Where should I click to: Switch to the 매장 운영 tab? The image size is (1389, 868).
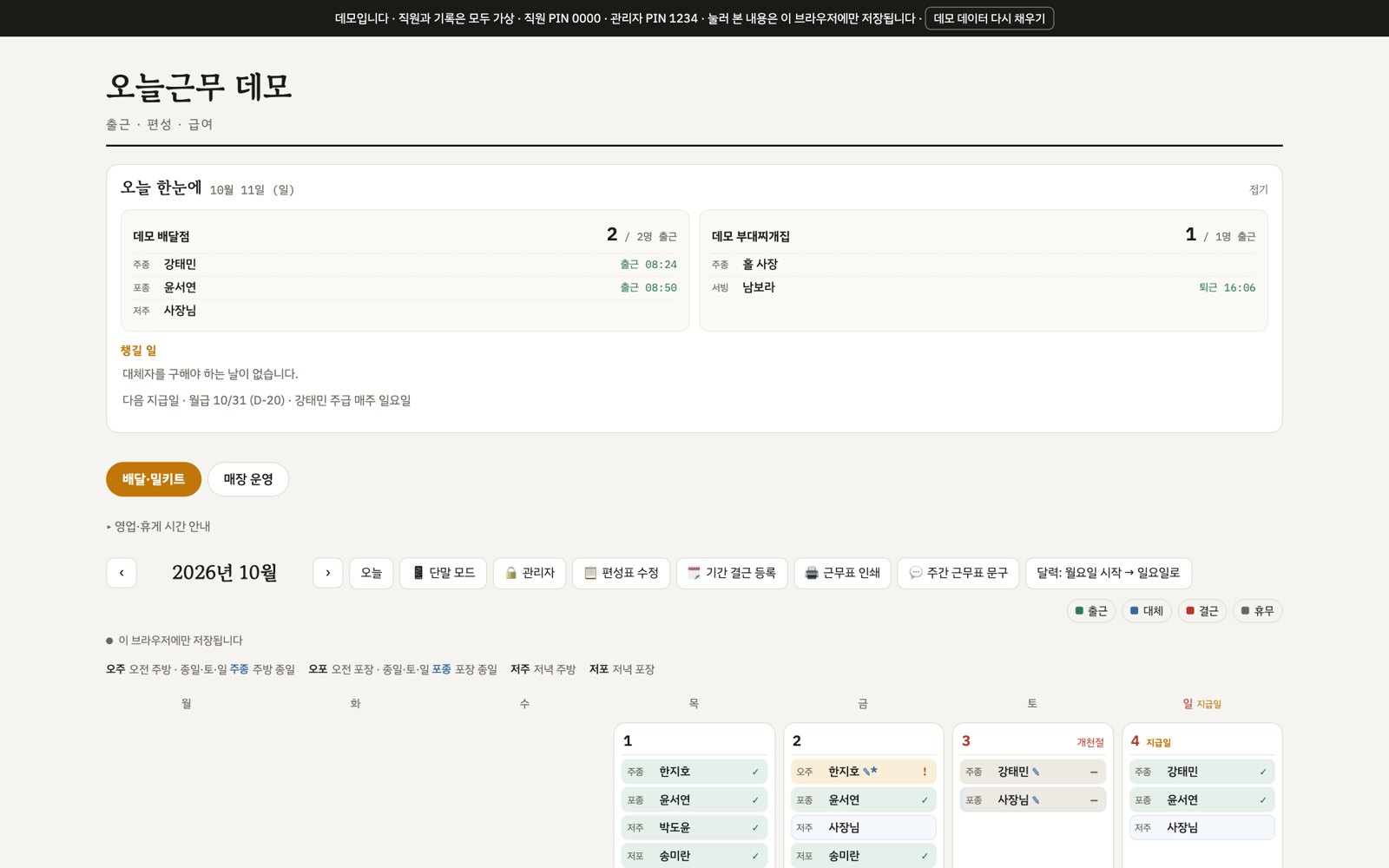point(248,479)
